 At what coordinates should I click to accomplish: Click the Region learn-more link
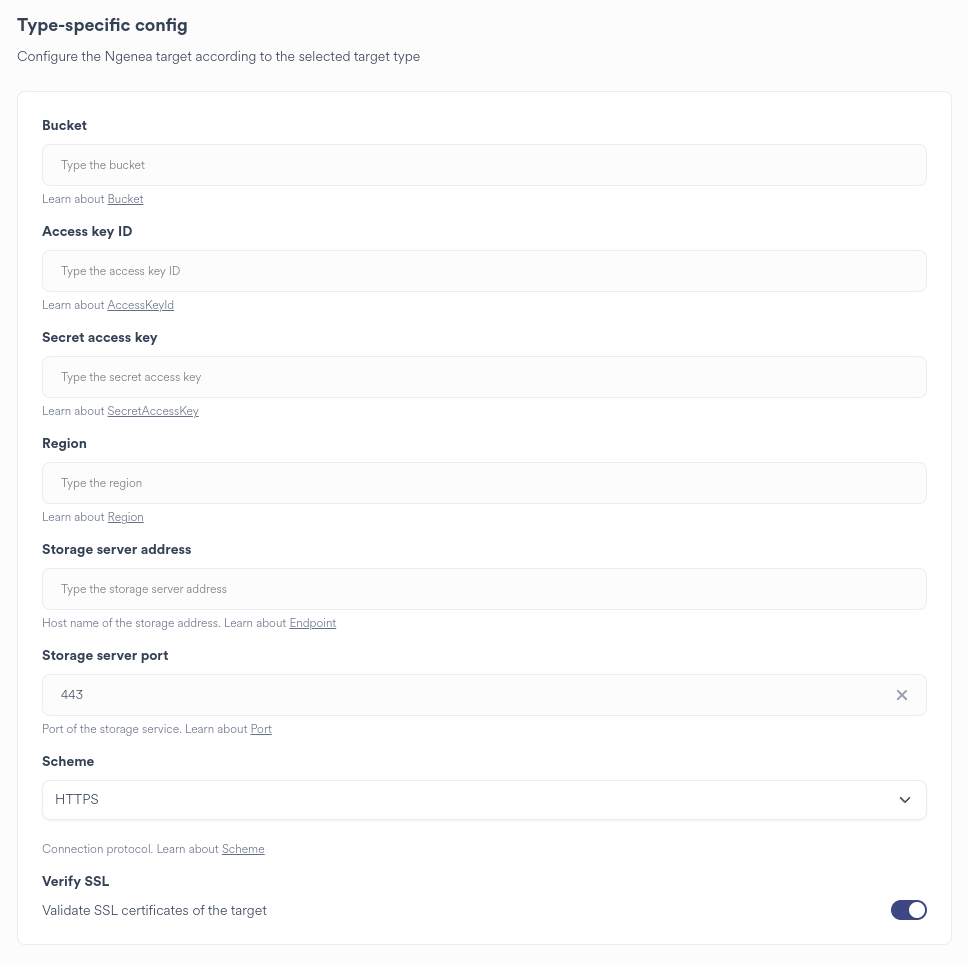tap(125, 517)
